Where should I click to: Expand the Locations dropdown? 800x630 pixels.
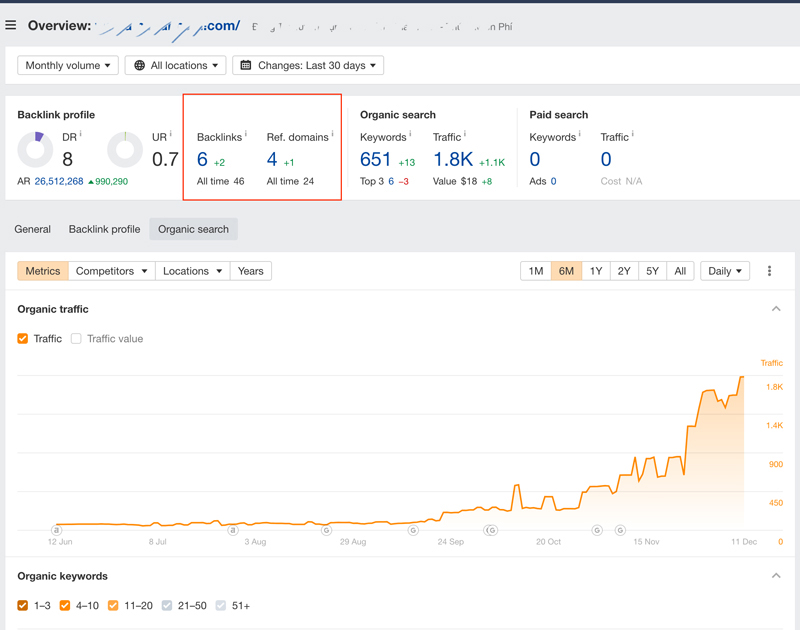coord(193,271)
